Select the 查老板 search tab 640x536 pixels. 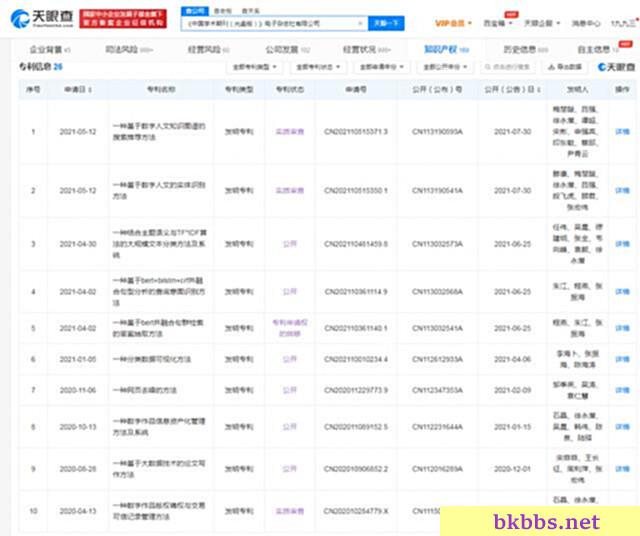[223, 11]
